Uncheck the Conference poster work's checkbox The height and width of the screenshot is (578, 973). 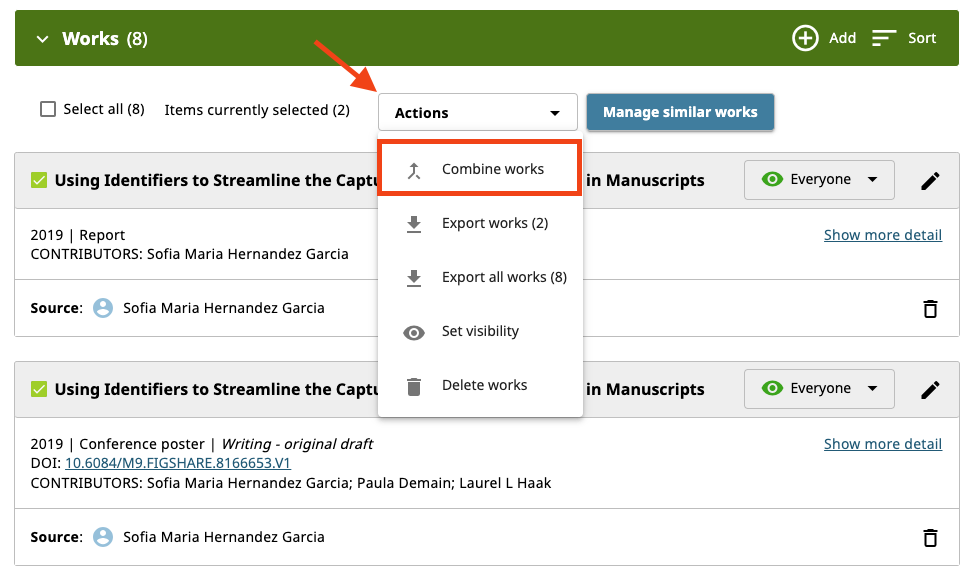click(39, 389)
